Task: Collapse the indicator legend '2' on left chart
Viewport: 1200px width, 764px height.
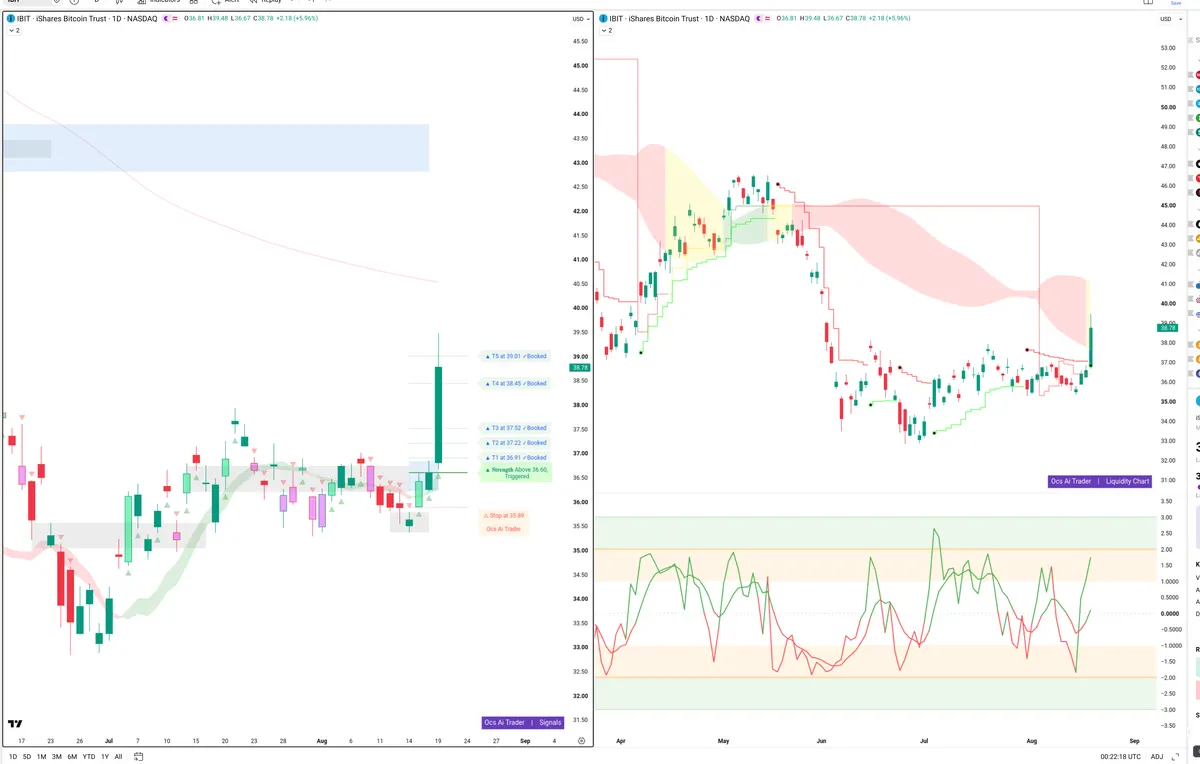Action: click(x=14, y=31)
